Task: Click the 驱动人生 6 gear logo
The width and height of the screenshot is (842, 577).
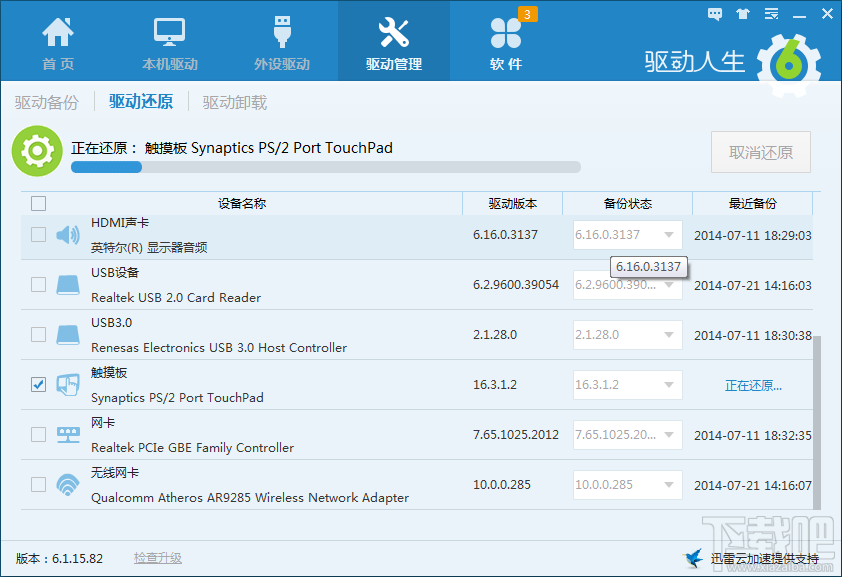Action: pyautogui.click(x=789, y=65)
